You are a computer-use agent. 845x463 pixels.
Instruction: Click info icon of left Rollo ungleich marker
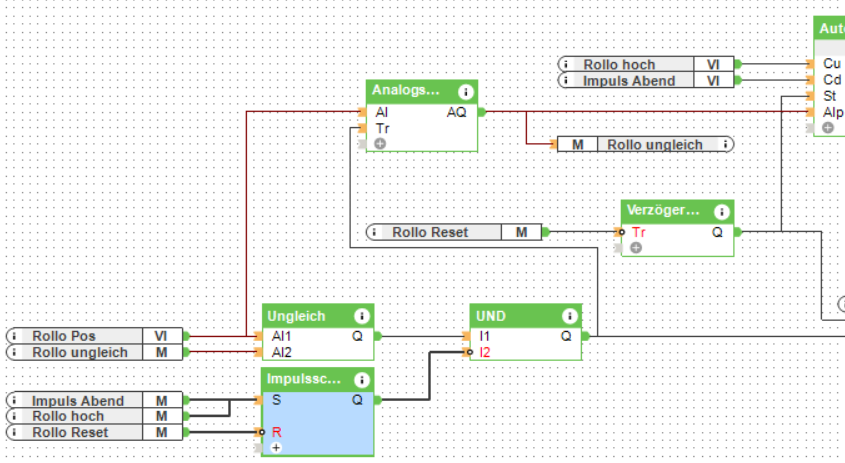[14, 352]
